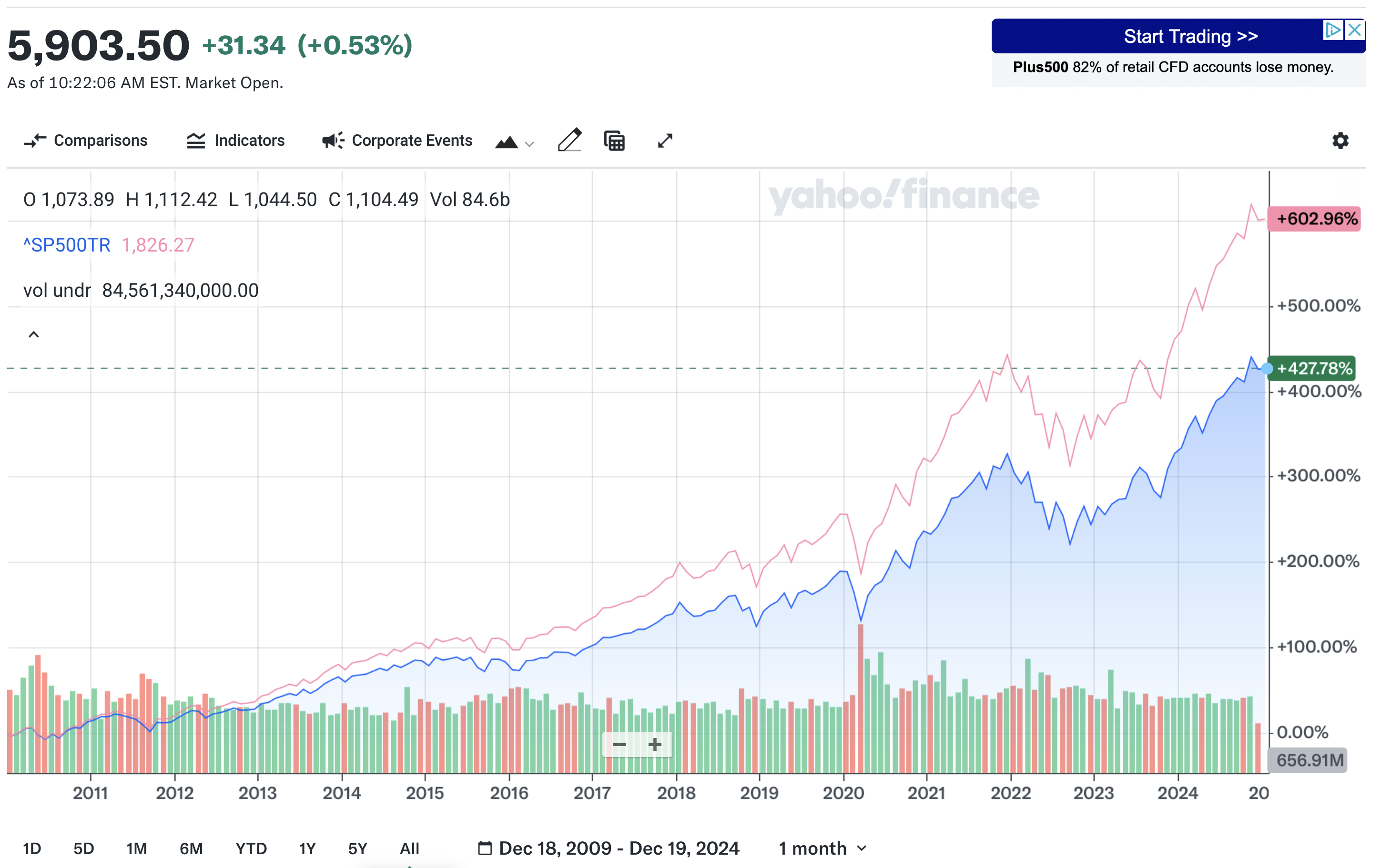
Task: Select the 6M range
Action: point(191,848)
